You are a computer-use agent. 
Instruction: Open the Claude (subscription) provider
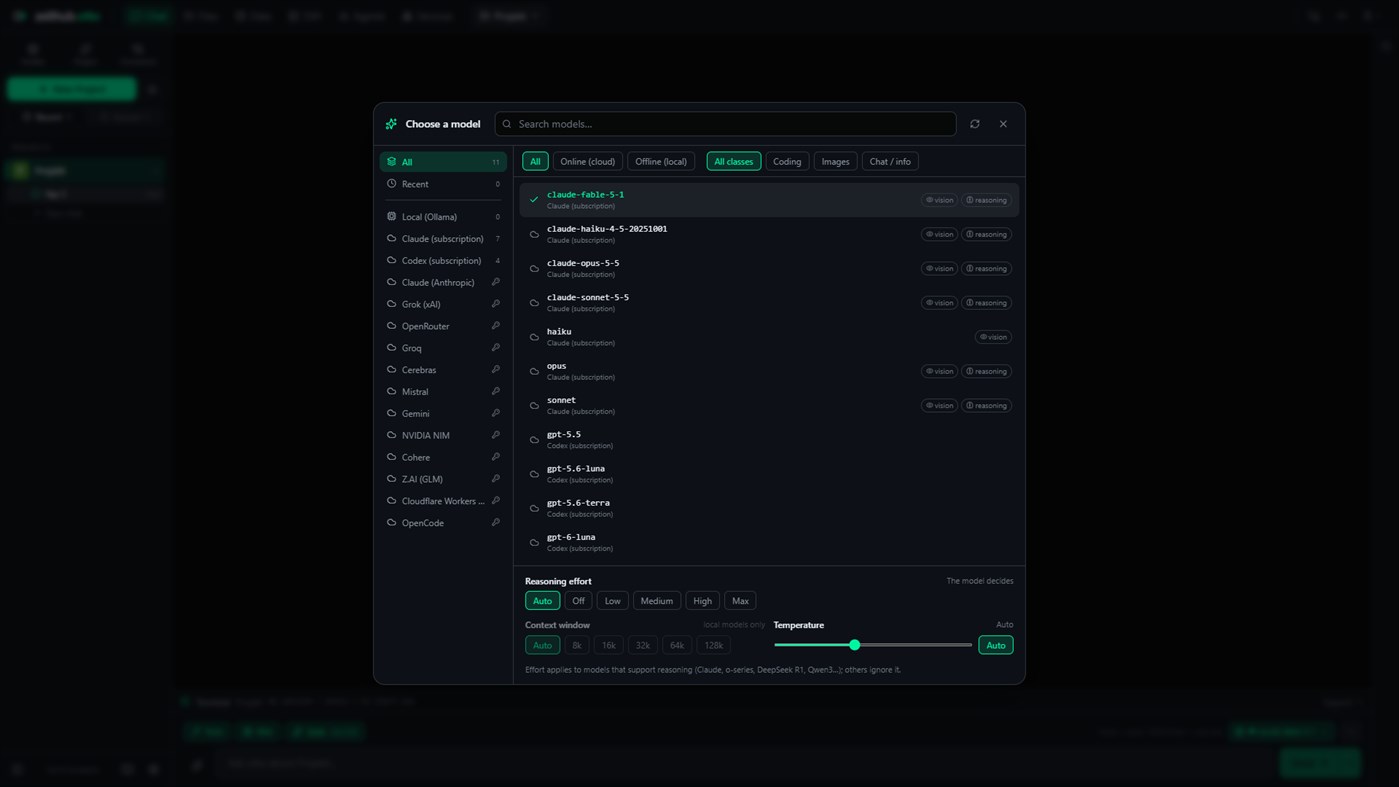(x=443, y=238)
